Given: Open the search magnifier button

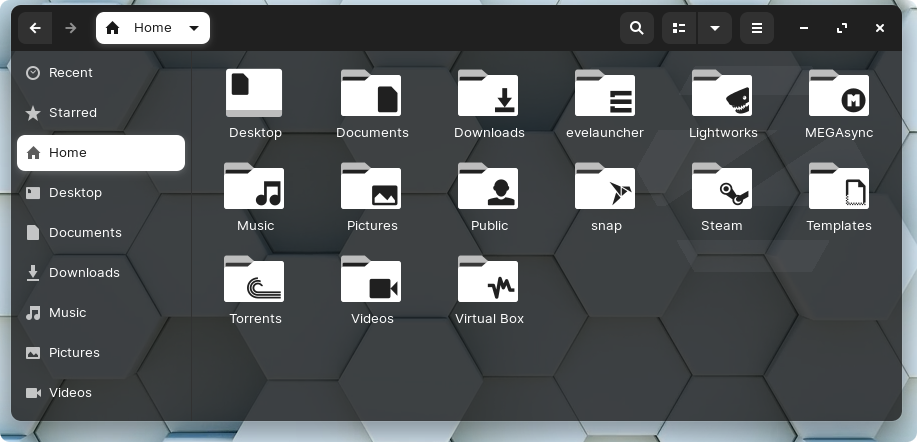Looking at the screenshot, I should [x=637, y=28].
